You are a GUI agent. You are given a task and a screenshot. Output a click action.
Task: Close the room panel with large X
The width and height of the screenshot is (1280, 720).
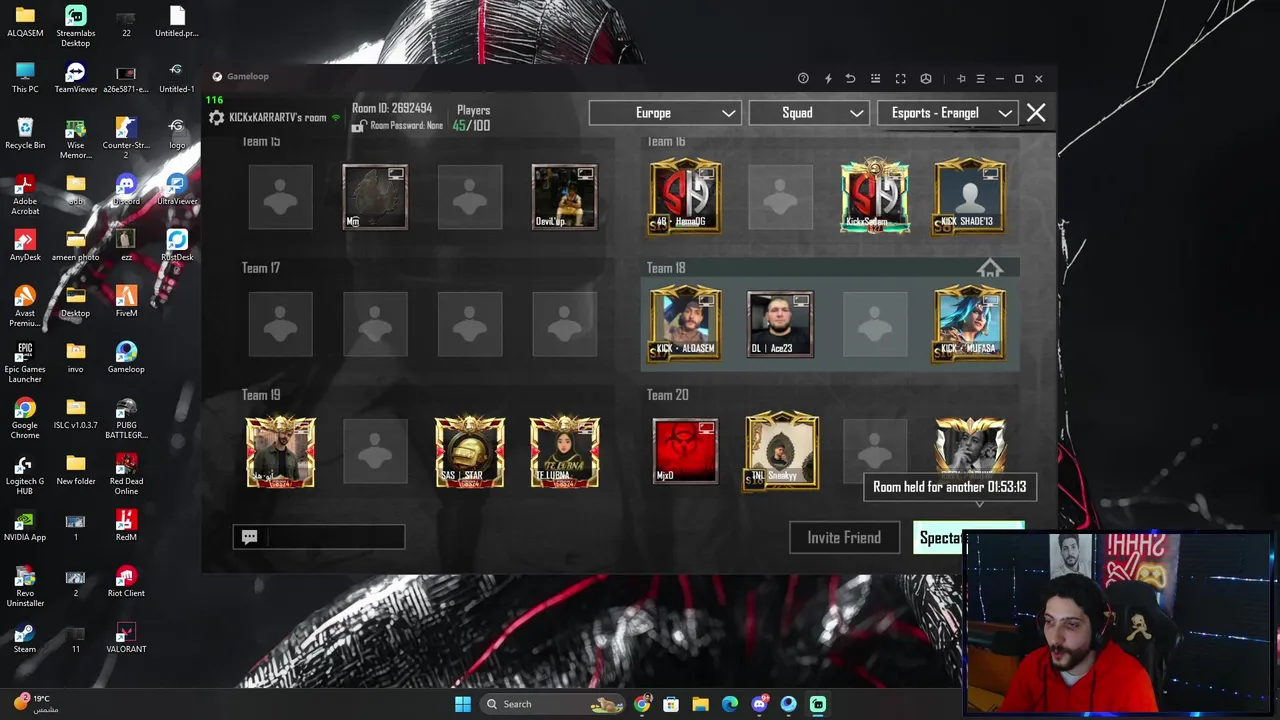[1036, 113]
